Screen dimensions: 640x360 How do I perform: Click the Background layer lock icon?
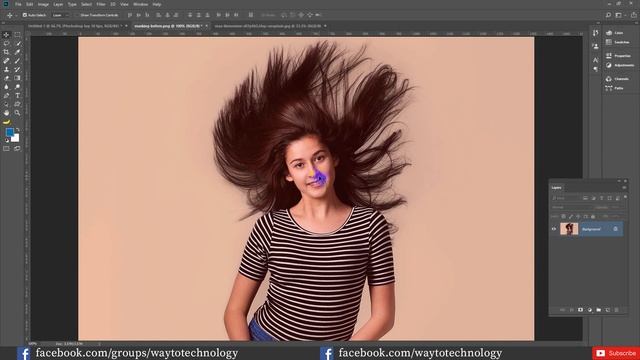pos(616,229)
